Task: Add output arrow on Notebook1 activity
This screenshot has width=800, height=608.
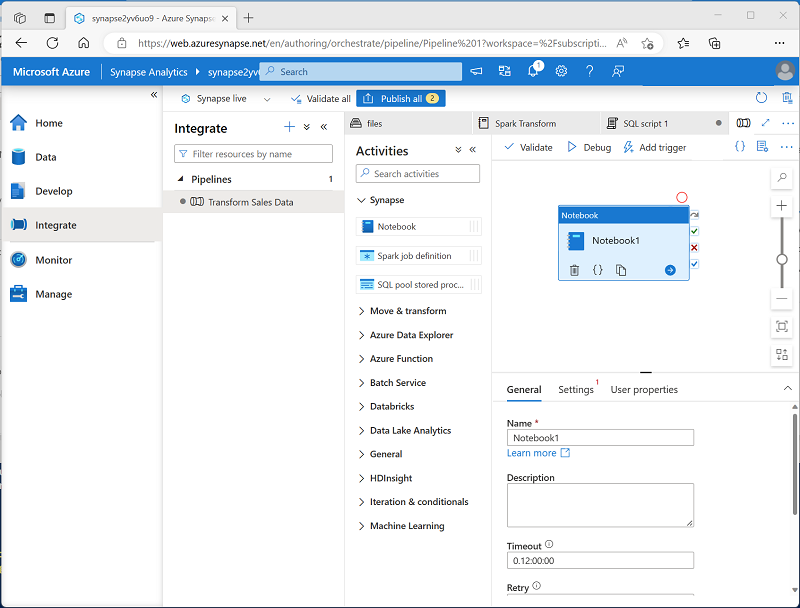Action: point(670,270)
